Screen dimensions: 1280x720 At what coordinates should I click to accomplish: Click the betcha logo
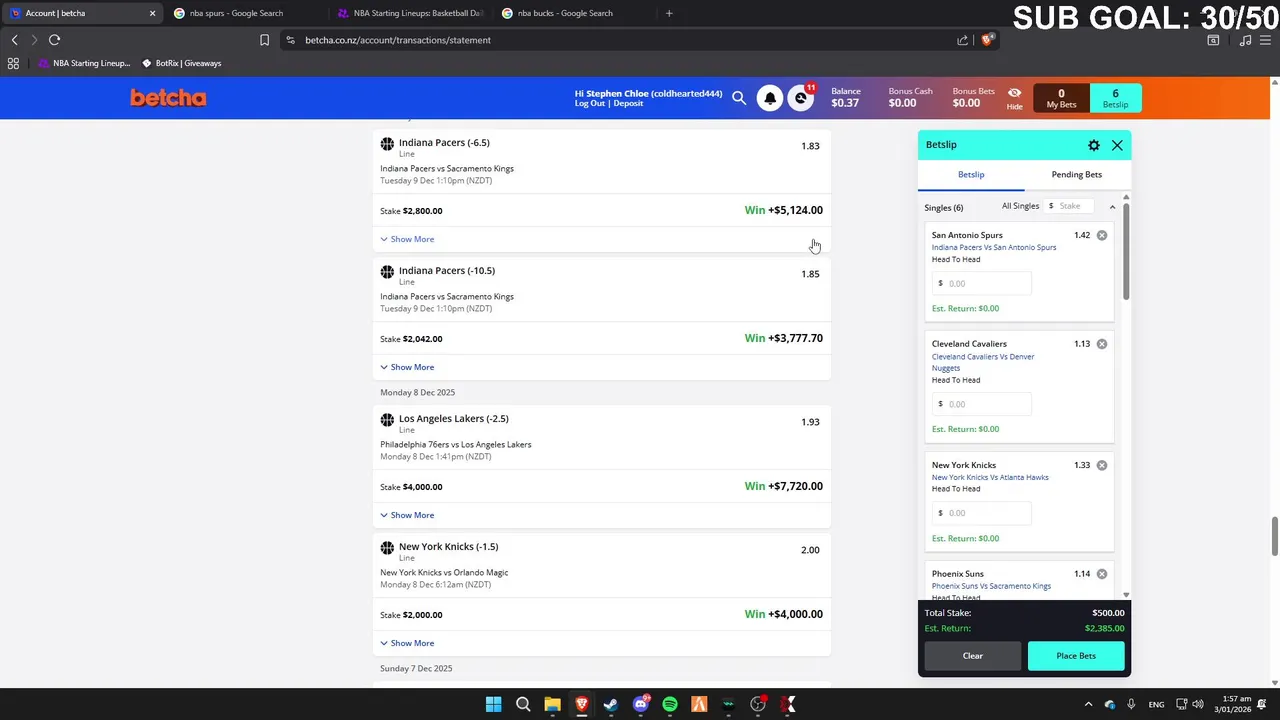168,98
